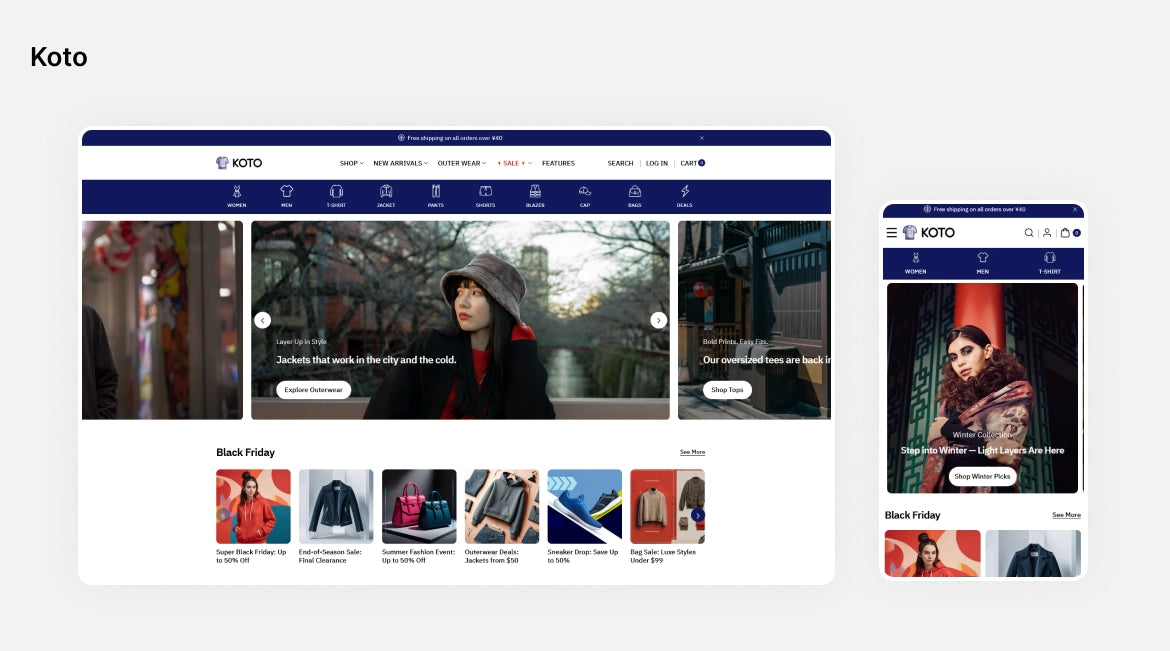Open the Bags category icon
Viewport: 1170px width, 651px height.
click(635, 191)
